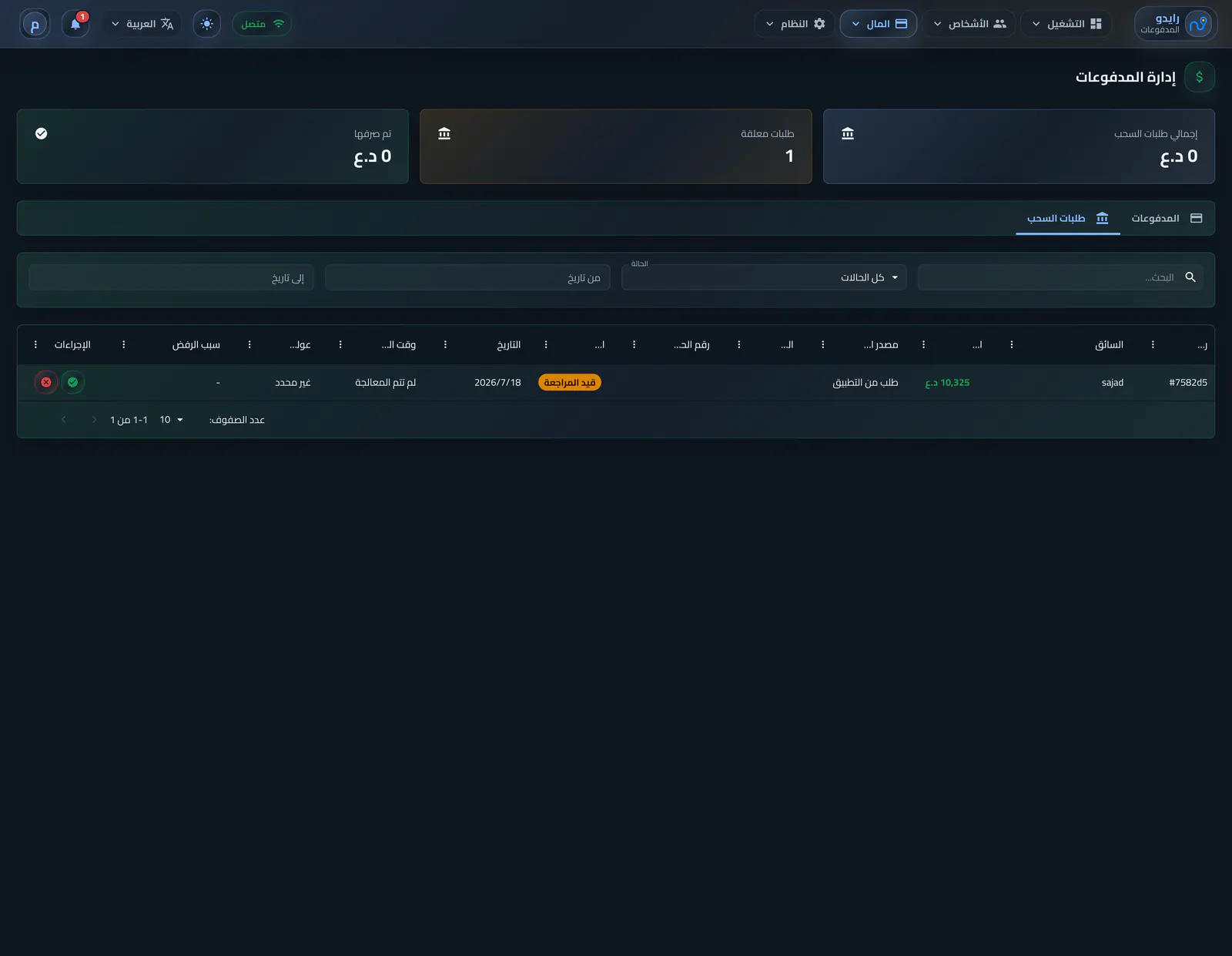The height and width of the screenshot is (956, 1232).
Task: Select the طلبات السحب tab
Action: 1068,218
